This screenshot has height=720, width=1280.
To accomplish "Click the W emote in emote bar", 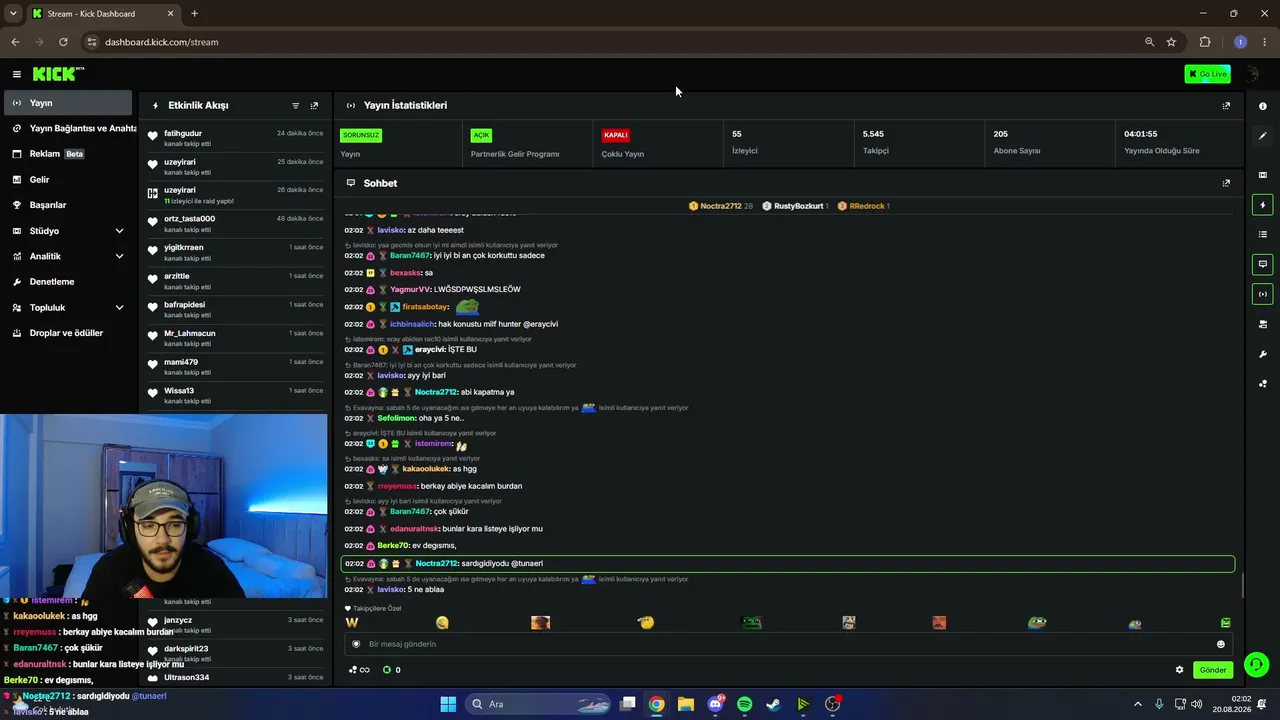I will (352, 623).
